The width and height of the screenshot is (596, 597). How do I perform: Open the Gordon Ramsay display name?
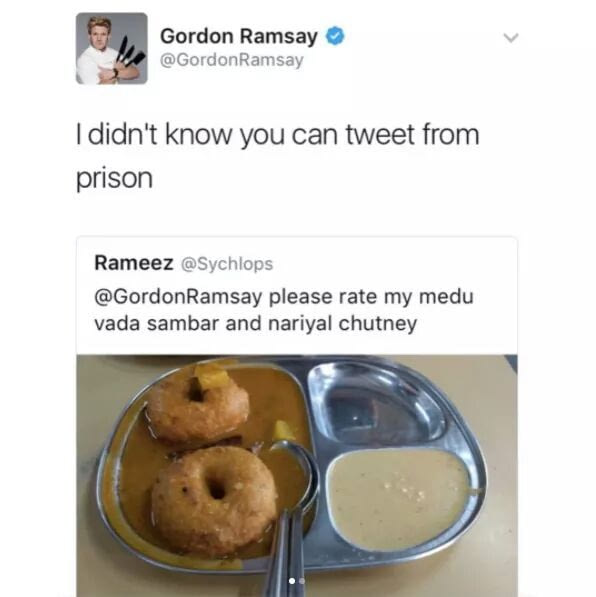point(239,36)
